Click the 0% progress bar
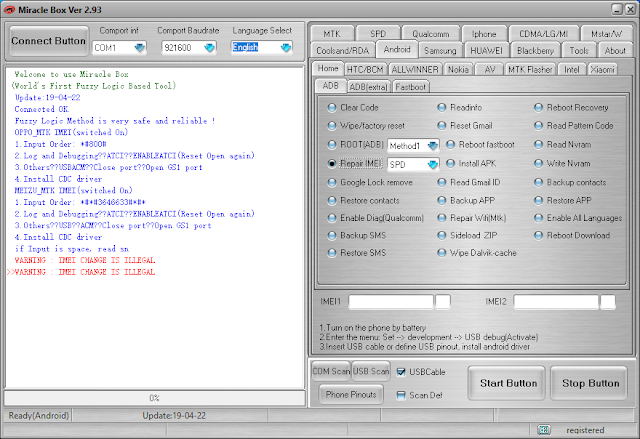This screenshot has height=439, width=640. tap(154, 398)
